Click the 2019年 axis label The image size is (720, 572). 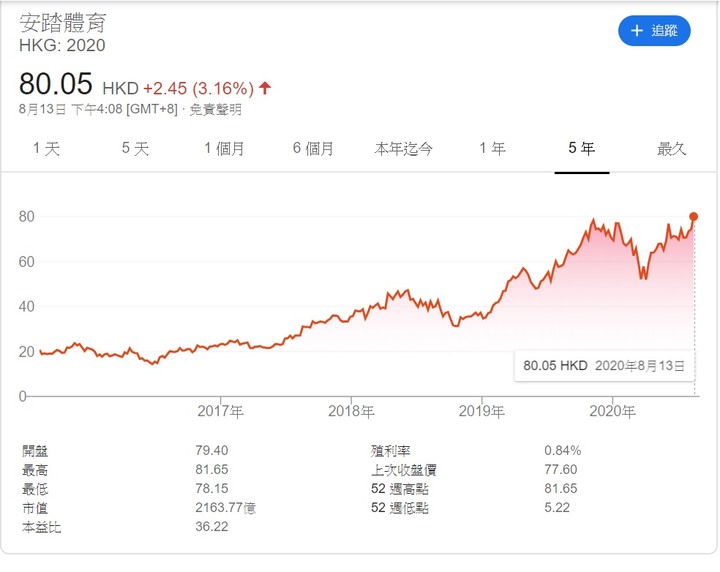482,411
